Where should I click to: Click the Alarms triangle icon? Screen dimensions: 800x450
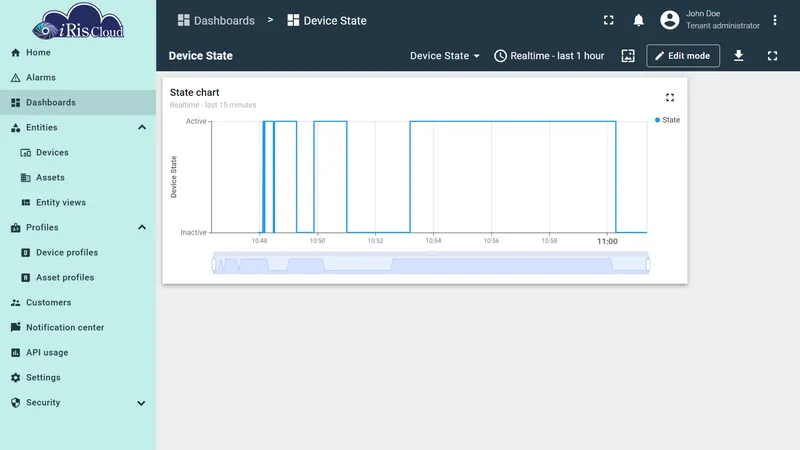(x=15, y=78)
